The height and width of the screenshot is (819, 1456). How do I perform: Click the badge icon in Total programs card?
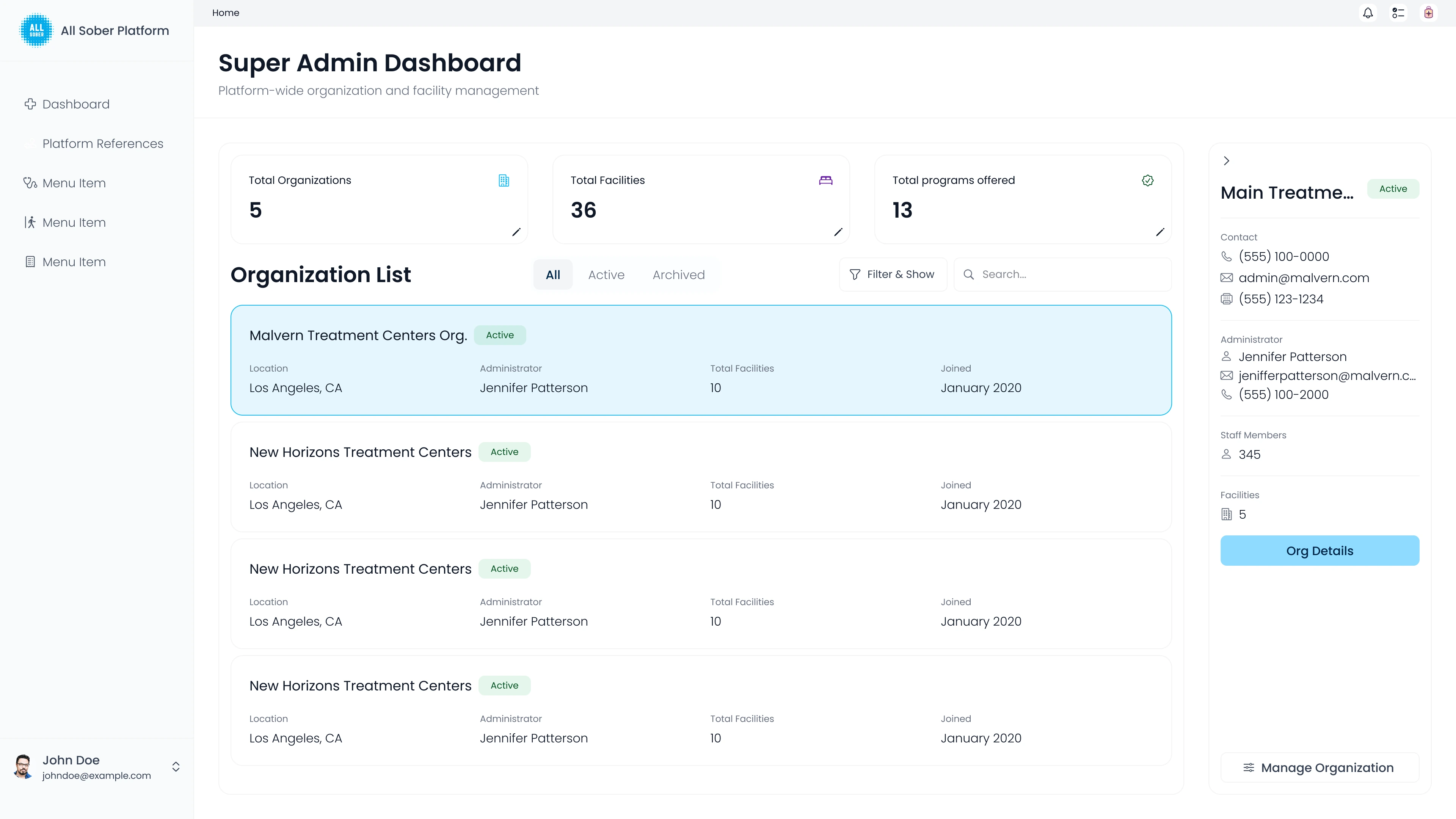click(1147, 180)
